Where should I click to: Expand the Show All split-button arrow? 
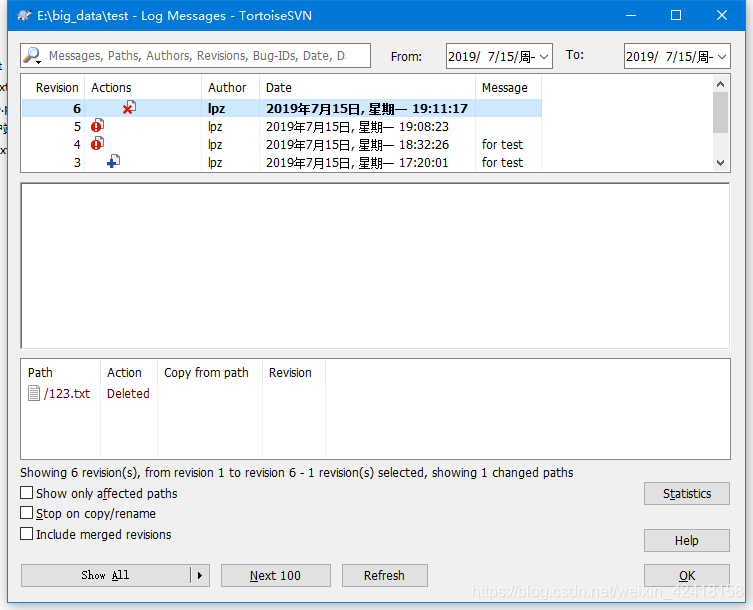[x=200, y=575]
